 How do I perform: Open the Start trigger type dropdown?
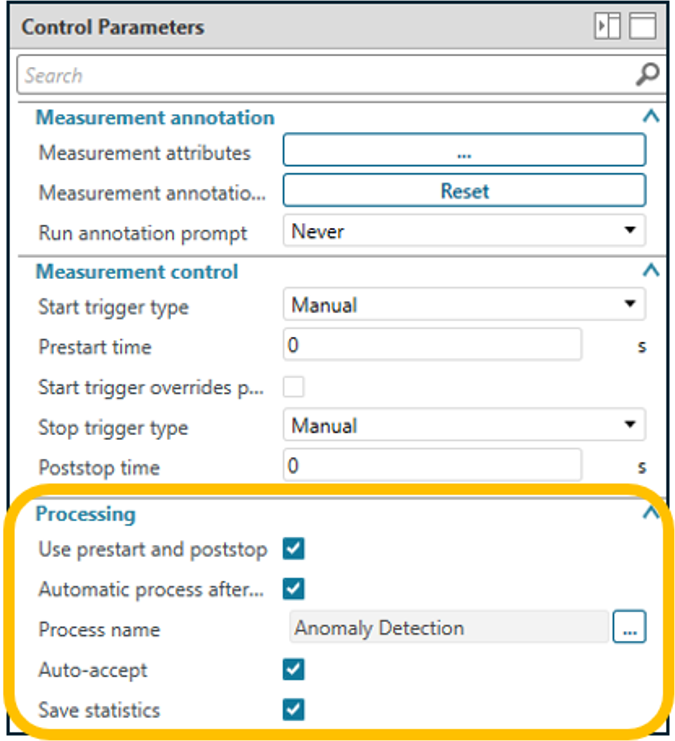click(x=464, y=305)
